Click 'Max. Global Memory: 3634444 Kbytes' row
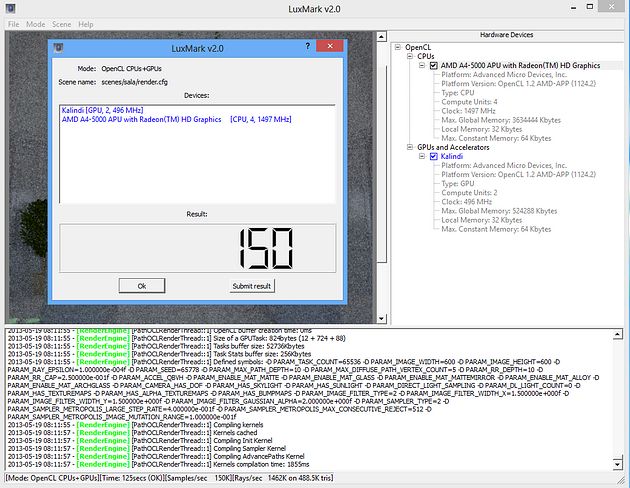 (501, 120)
